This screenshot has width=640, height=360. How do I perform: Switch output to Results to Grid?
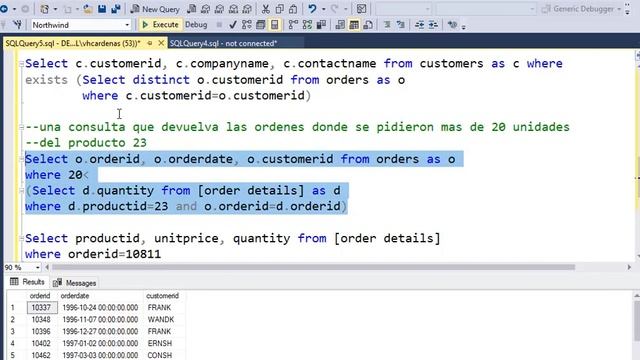[x=354, y=25]
